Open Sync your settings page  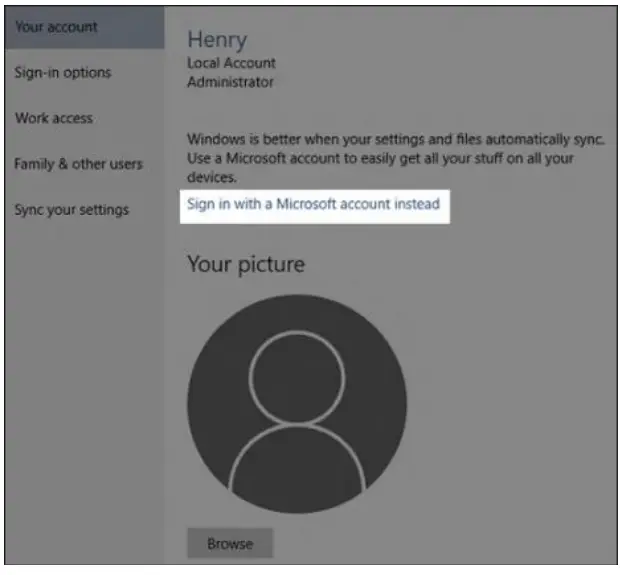coord(72,210)
